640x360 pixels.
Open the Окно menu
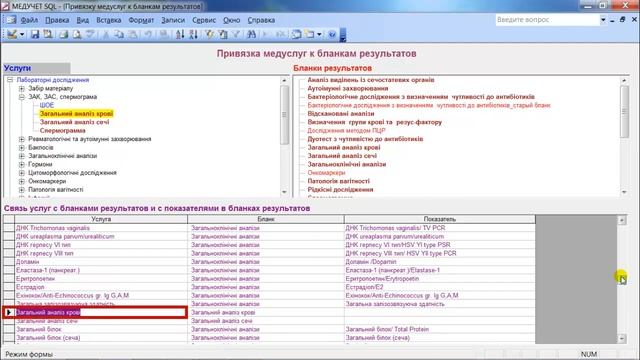point(231,20)
